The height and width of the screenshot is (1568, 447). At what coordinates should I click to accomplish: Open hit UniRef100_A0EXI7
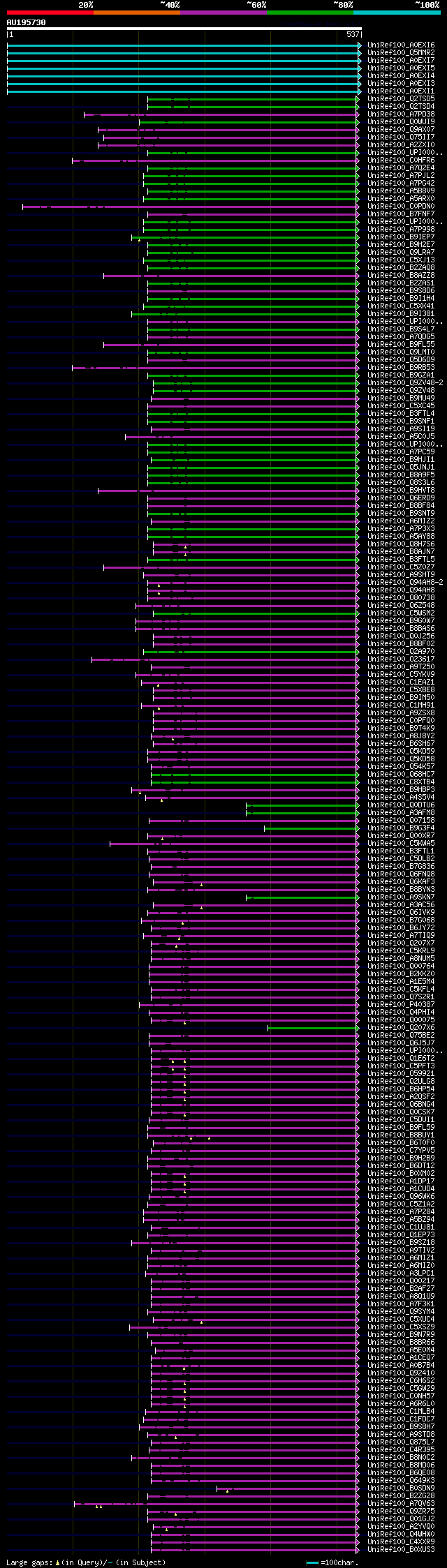pyautogui.click(x=401, y=61)
